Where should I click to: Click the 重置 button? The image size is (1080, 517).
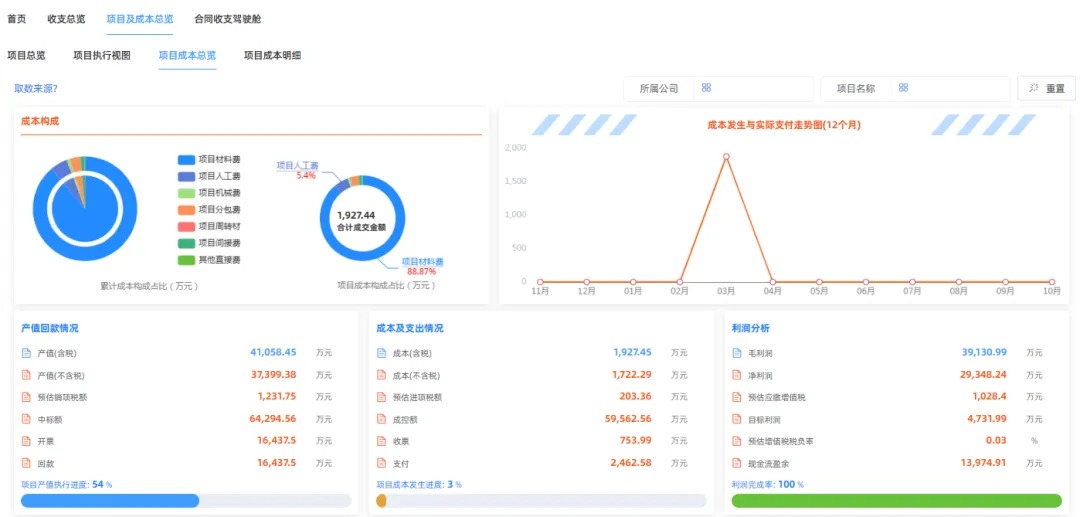pos(1046,88)
